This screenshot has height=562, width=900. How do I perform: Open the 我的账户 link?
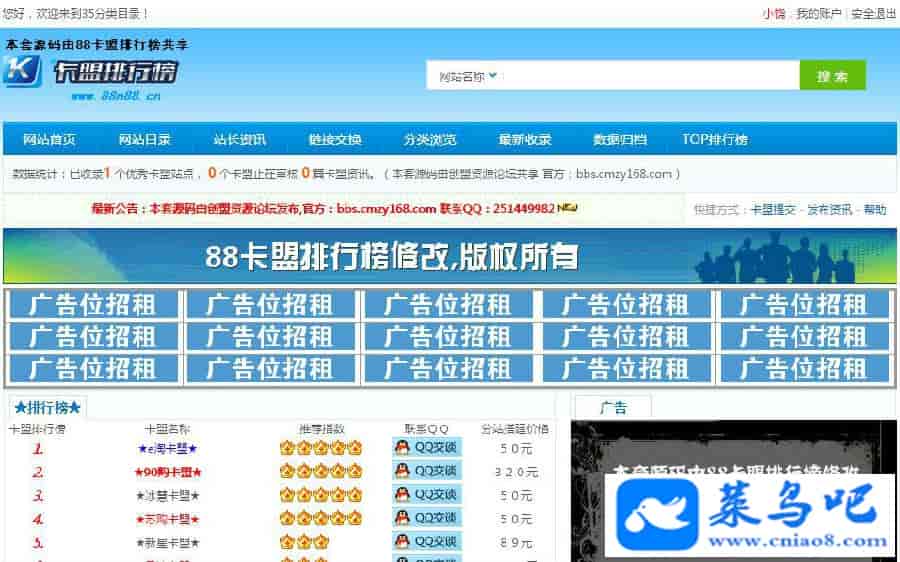coord(818,14)
